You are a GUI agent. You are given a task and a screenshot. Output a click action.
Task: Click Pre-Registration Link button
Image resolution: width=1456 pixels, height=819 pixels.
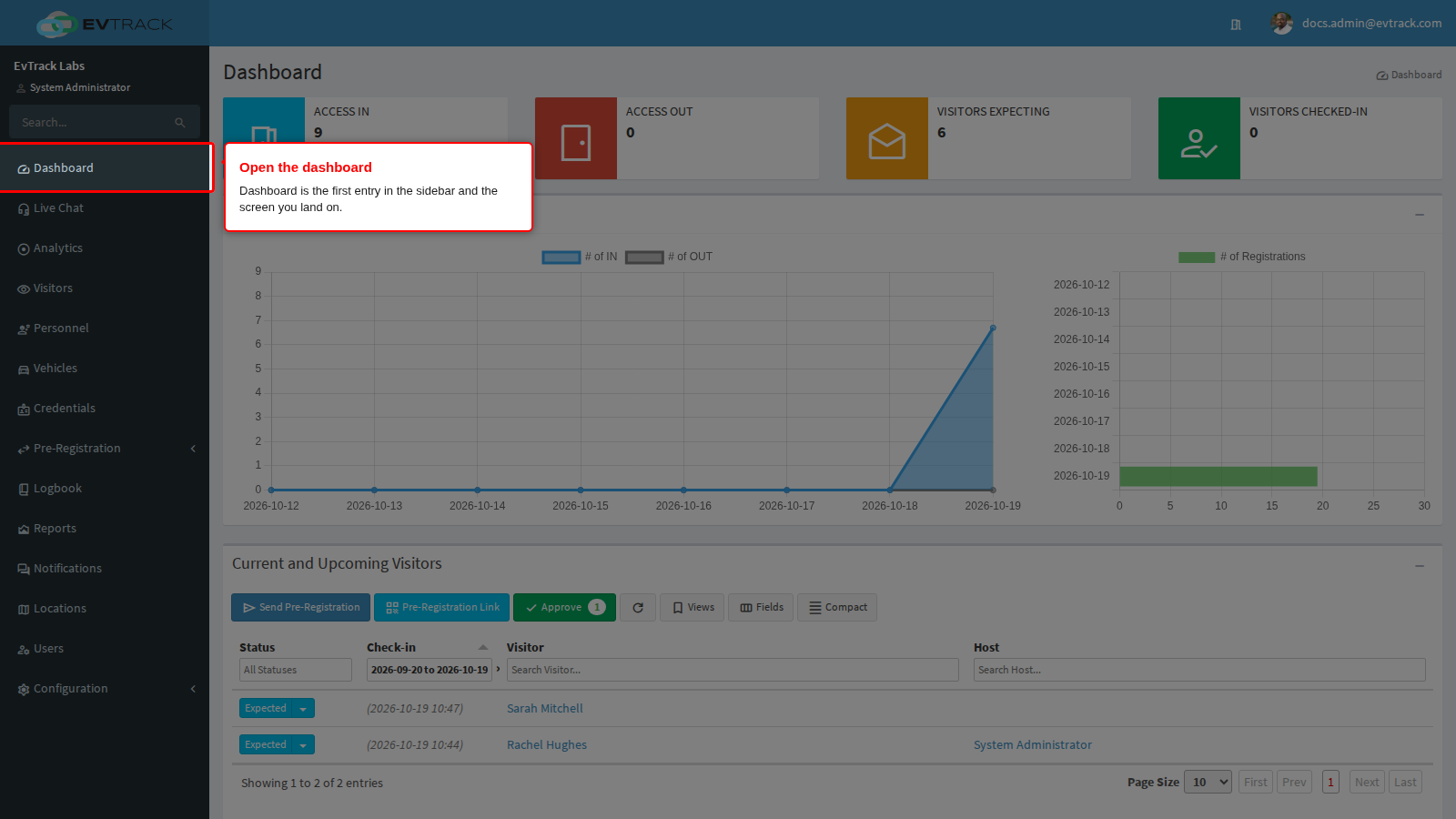[x=442, y=608]
